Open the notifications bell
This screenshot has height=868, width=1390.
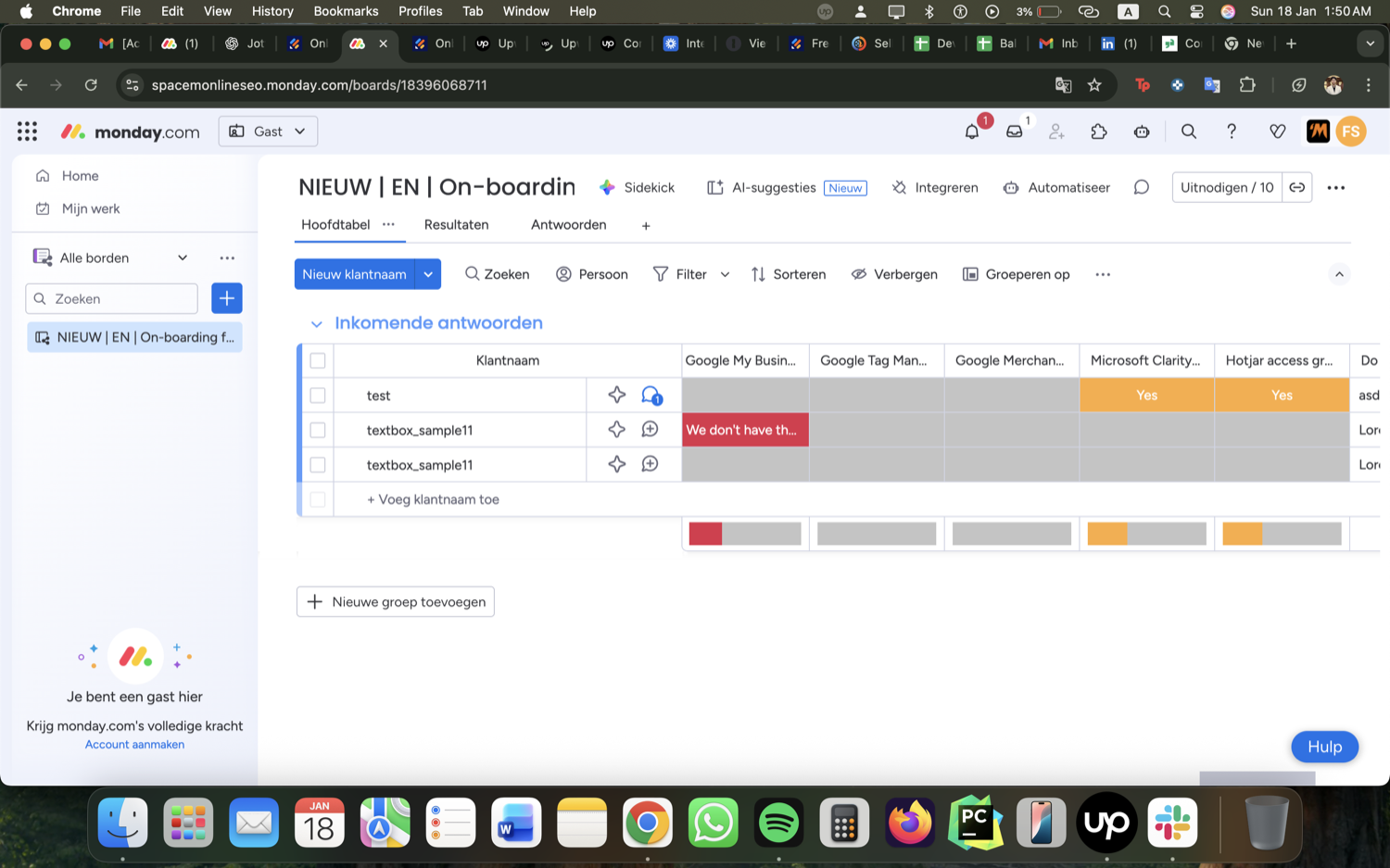click(x=972, y=132)
